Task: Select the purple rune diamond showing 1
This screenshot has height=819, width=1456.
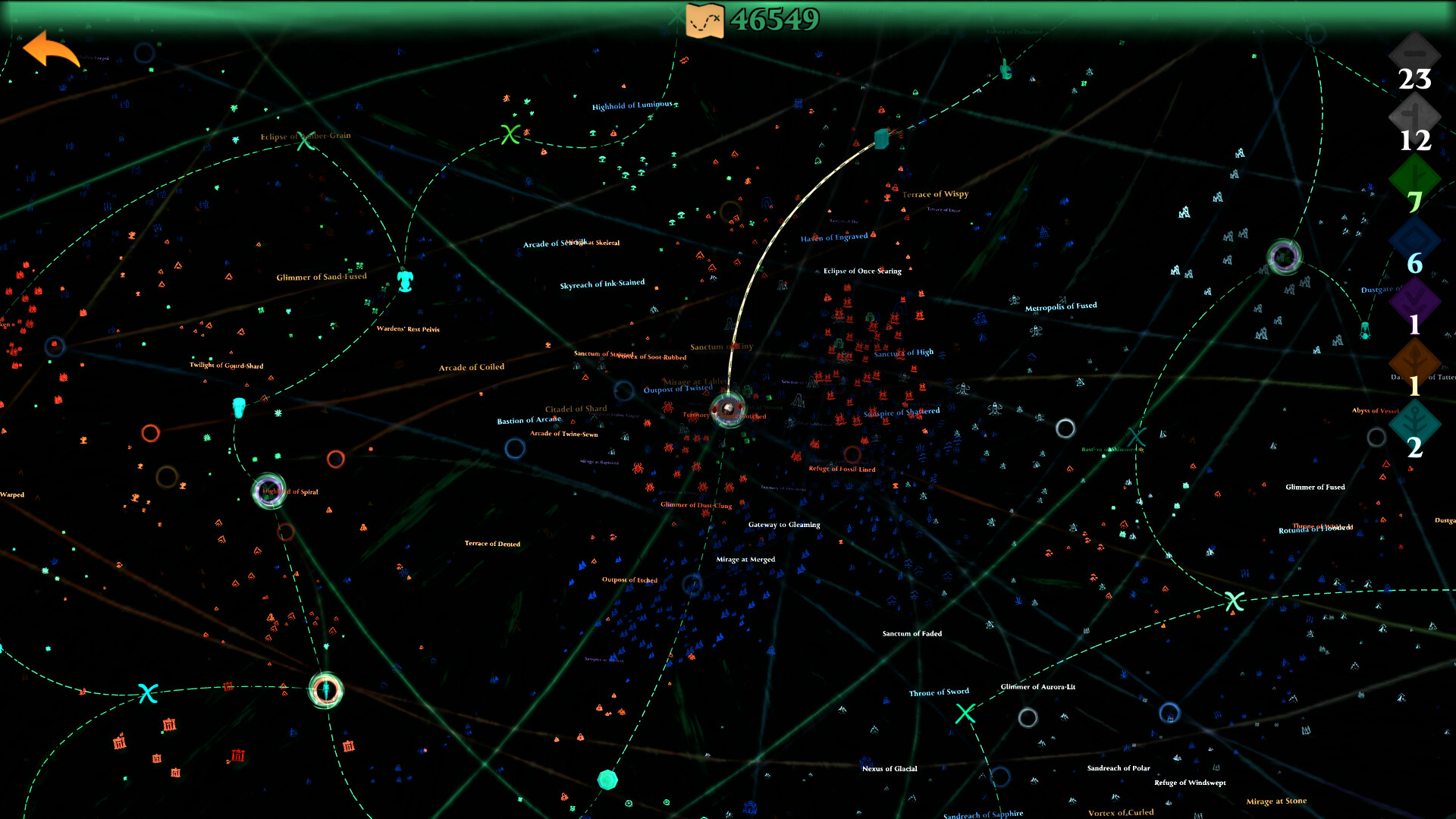Action: pyautogui.click(x=1414, y=300)
